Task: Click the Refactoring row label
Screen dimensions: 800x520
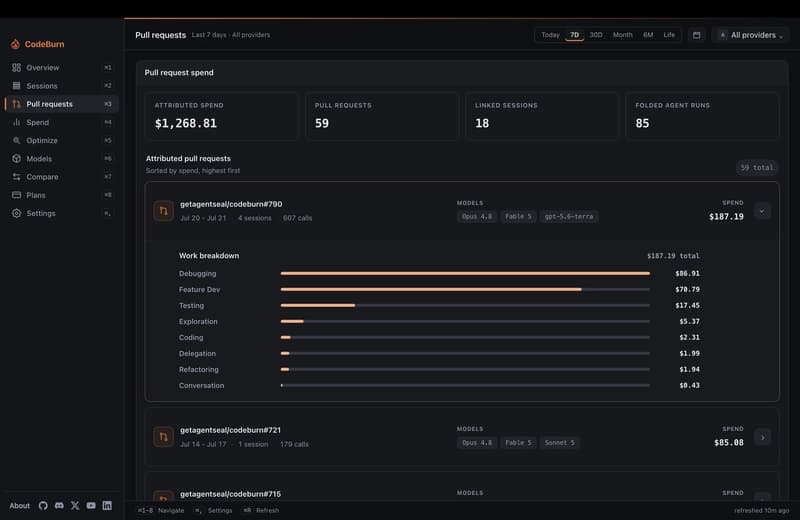Action: click(198, 369)
